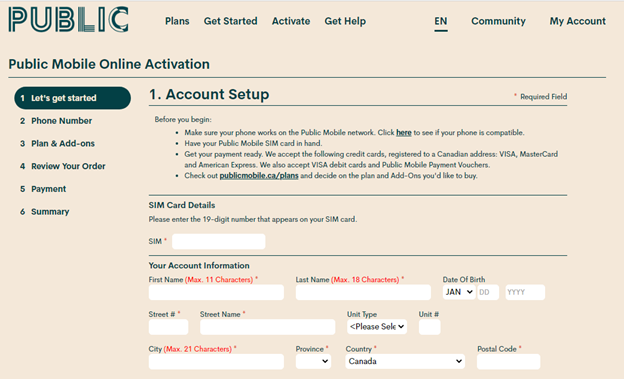Click the Street Name field
This screenshot has width=624, height=379.
(267, 327)
